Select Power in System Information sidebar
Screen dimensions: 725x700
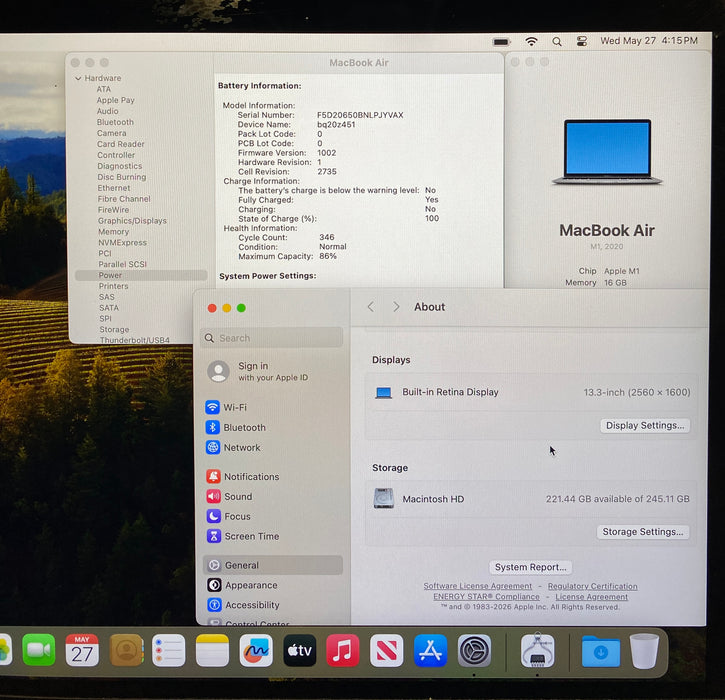point(141,275)
